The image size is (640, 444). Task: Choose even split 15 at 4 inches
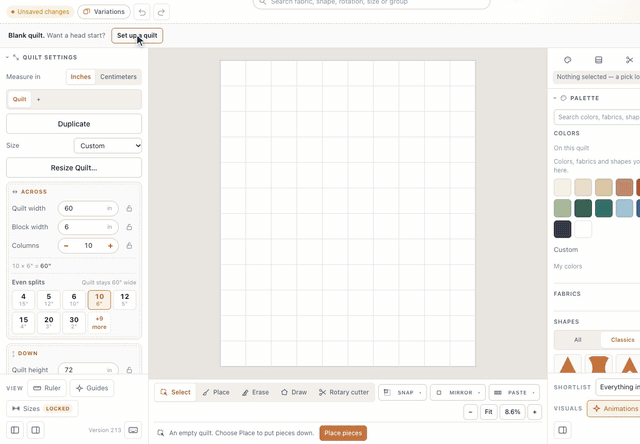click(23, 323)
